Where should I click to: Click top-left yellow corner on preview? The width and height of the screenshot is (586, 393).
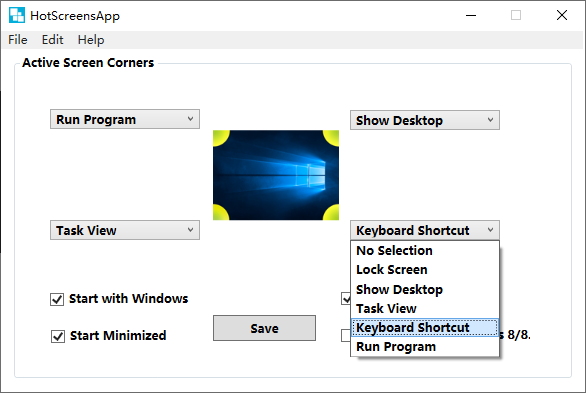[220, 137]
